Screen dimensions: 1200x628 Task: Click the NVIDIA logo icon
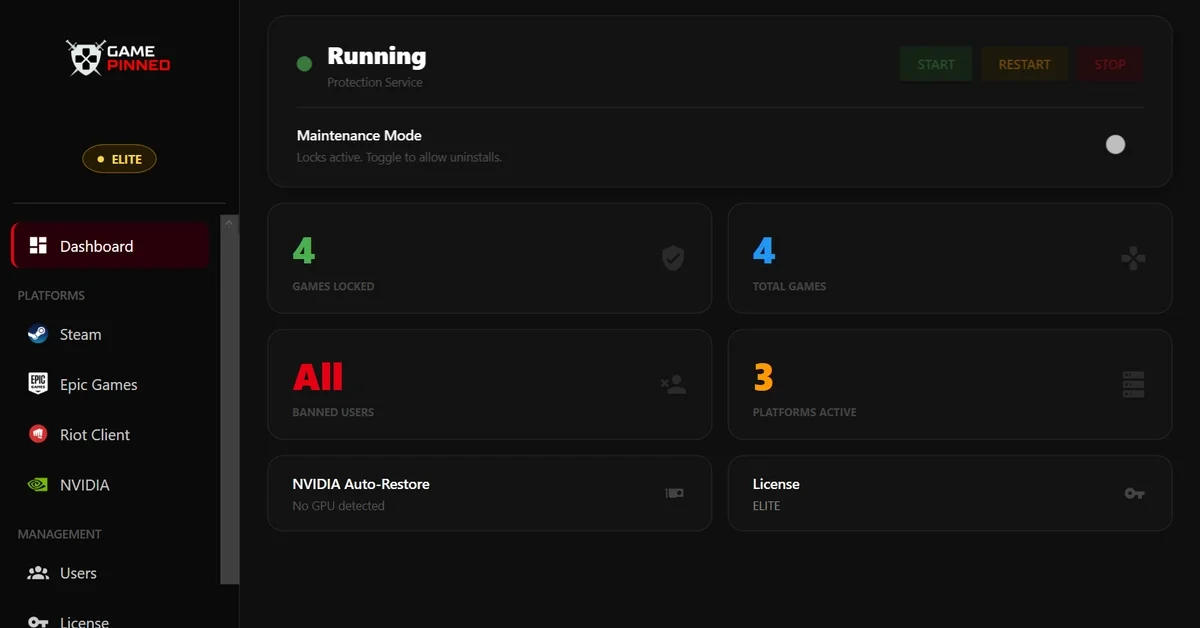(38, 485)
